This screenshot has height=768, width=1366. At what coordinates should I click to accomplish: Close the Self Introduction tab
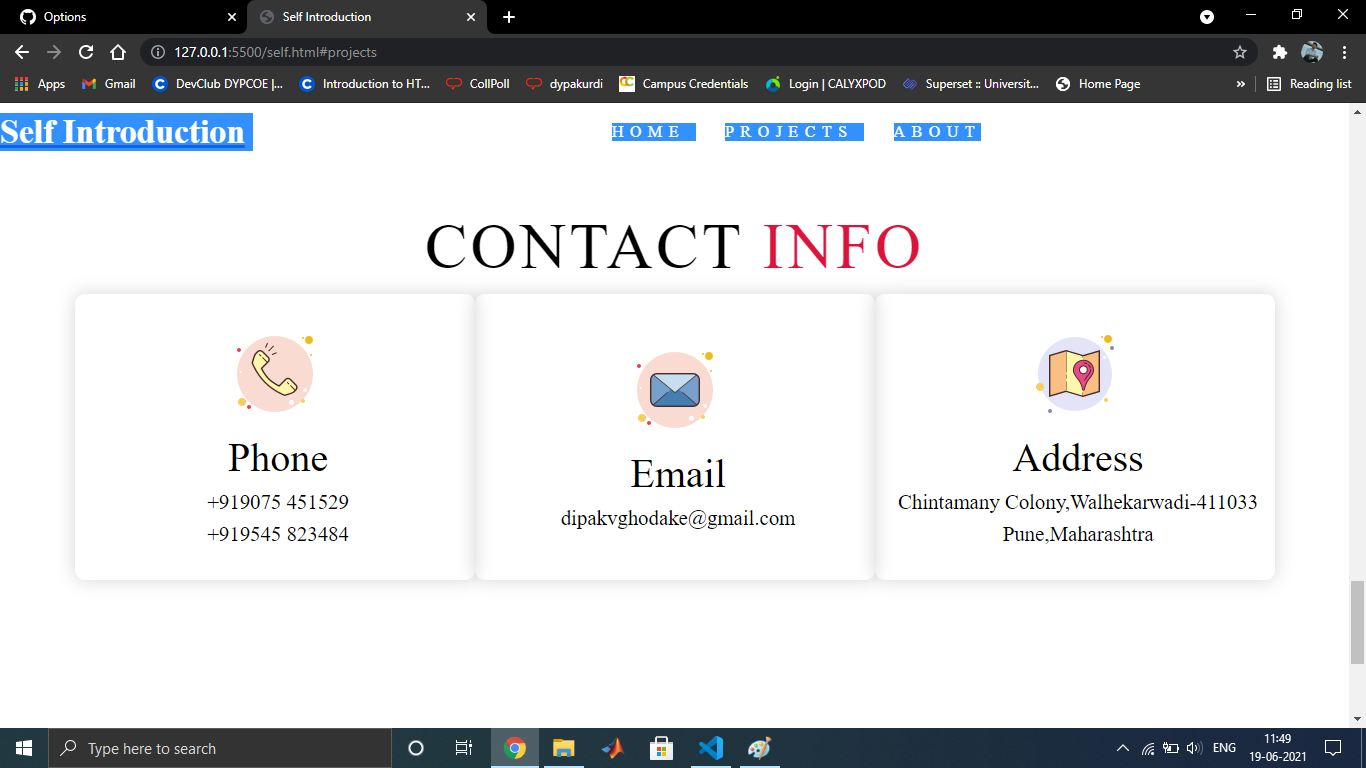[471, 17]
